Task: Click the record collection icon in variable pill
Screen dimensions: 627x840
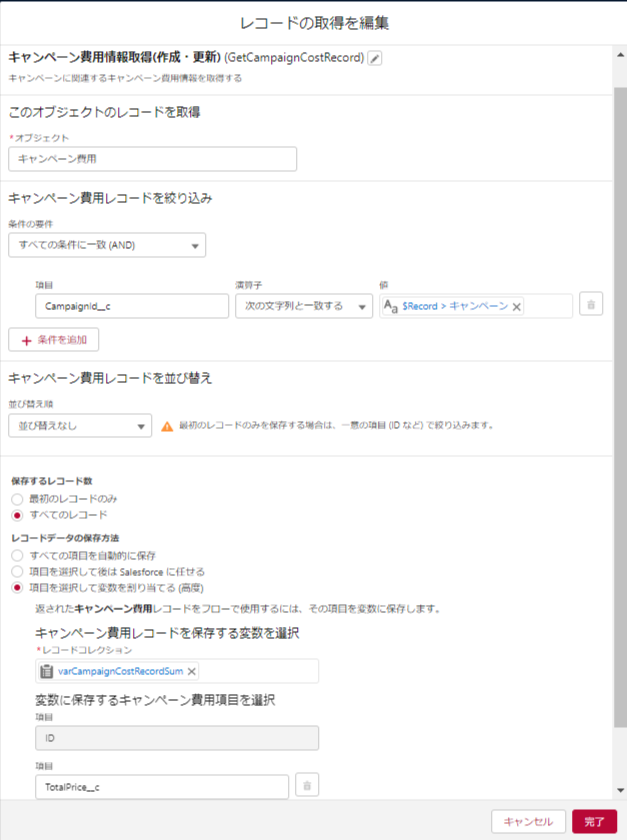Action: tap(47, 671)
